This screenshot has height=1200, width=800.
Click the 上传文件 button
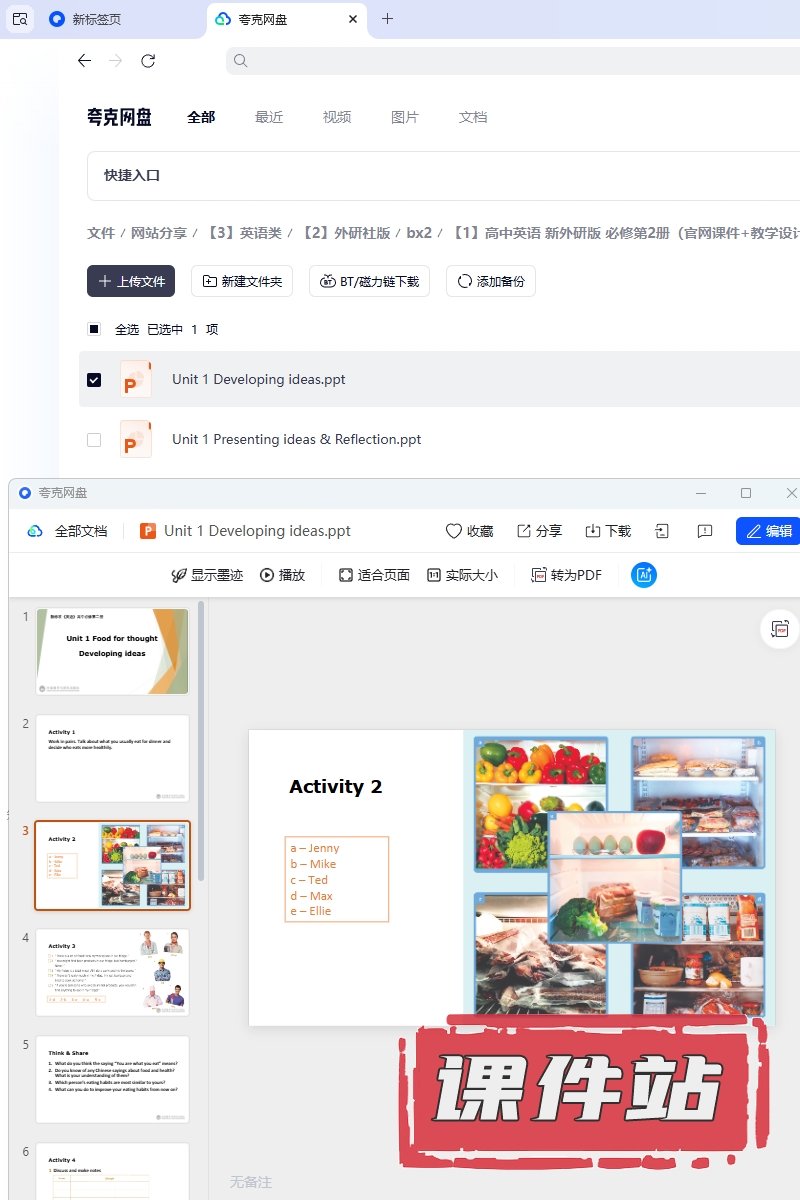click(x=131, y=281)
